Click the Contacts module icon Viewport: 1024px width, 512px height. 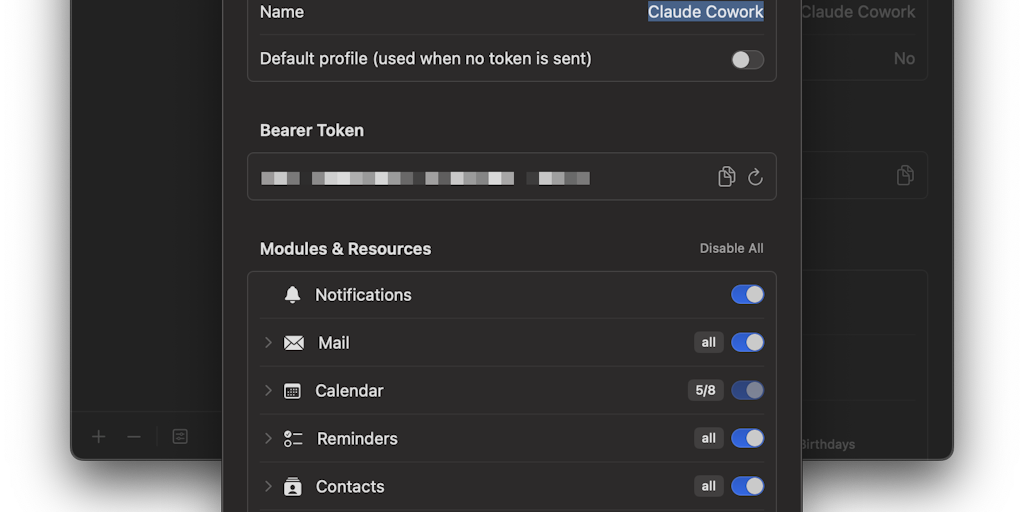292,487
